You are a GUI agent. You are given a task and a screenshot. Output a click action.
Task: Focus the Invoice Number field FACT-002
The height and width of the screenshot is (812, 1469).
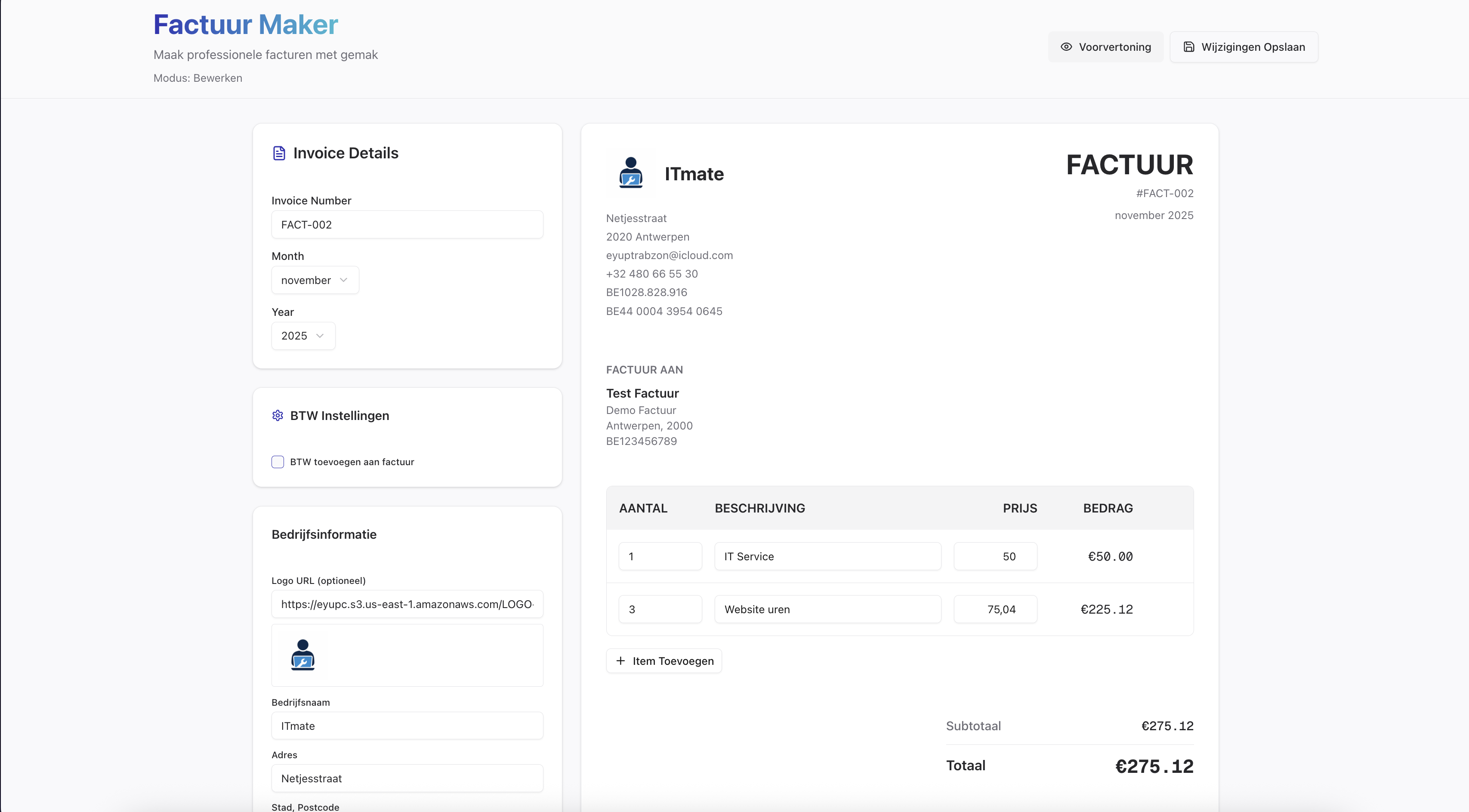click(407, 225)
